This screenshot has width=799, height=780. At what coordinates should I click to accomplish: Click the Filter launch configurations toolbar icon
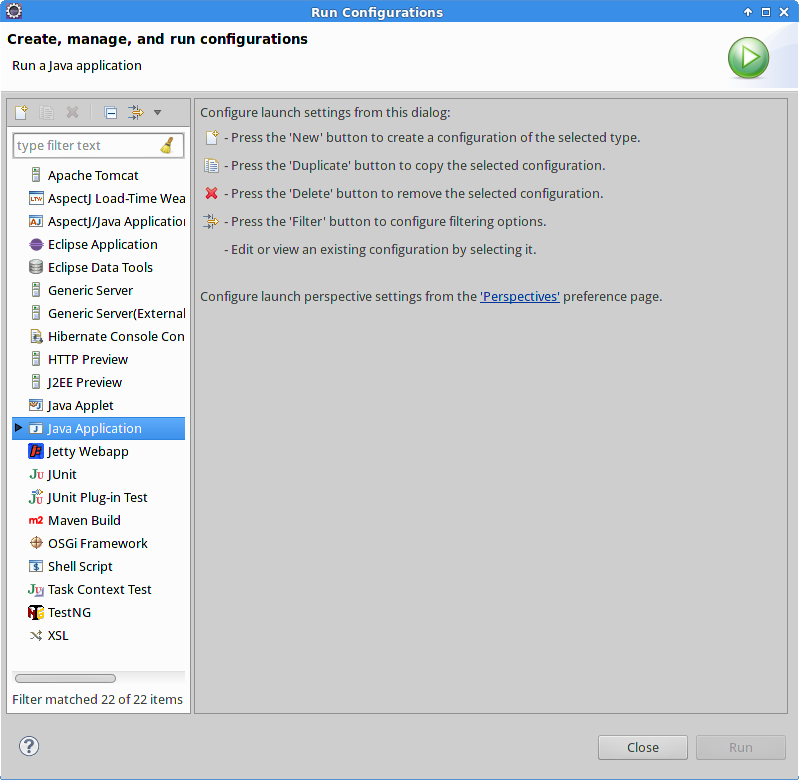(136, 112)
